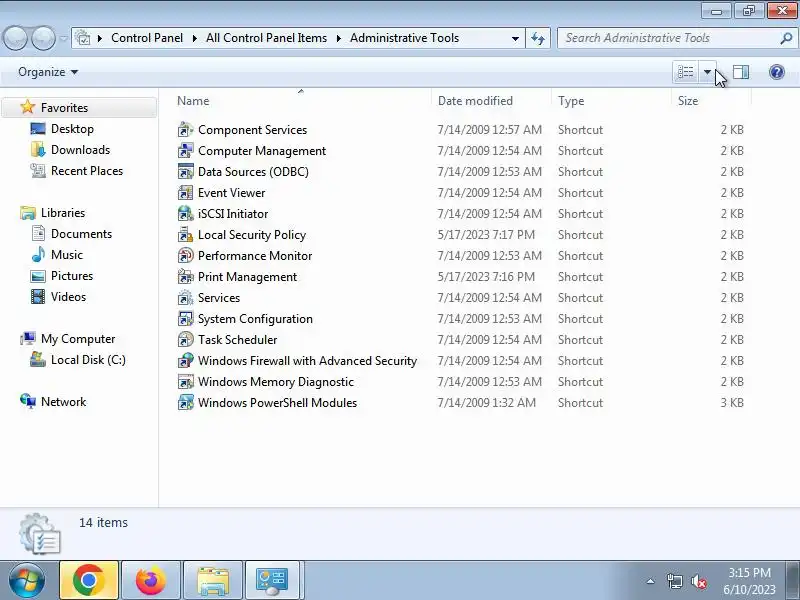Click the 5/17/2023 7:17 PM date cell
The height and width of the screenshot is (600, 800).
486,235
